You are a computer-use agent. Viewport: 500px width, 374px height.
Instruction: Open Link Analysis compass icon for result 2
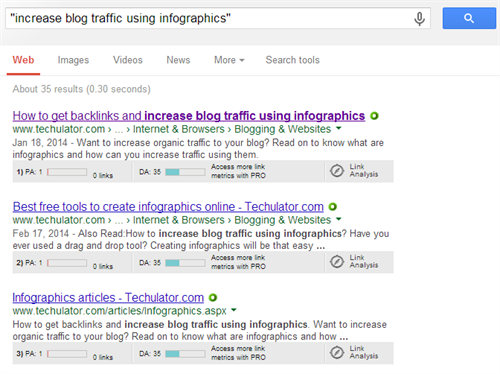[337, 262]
